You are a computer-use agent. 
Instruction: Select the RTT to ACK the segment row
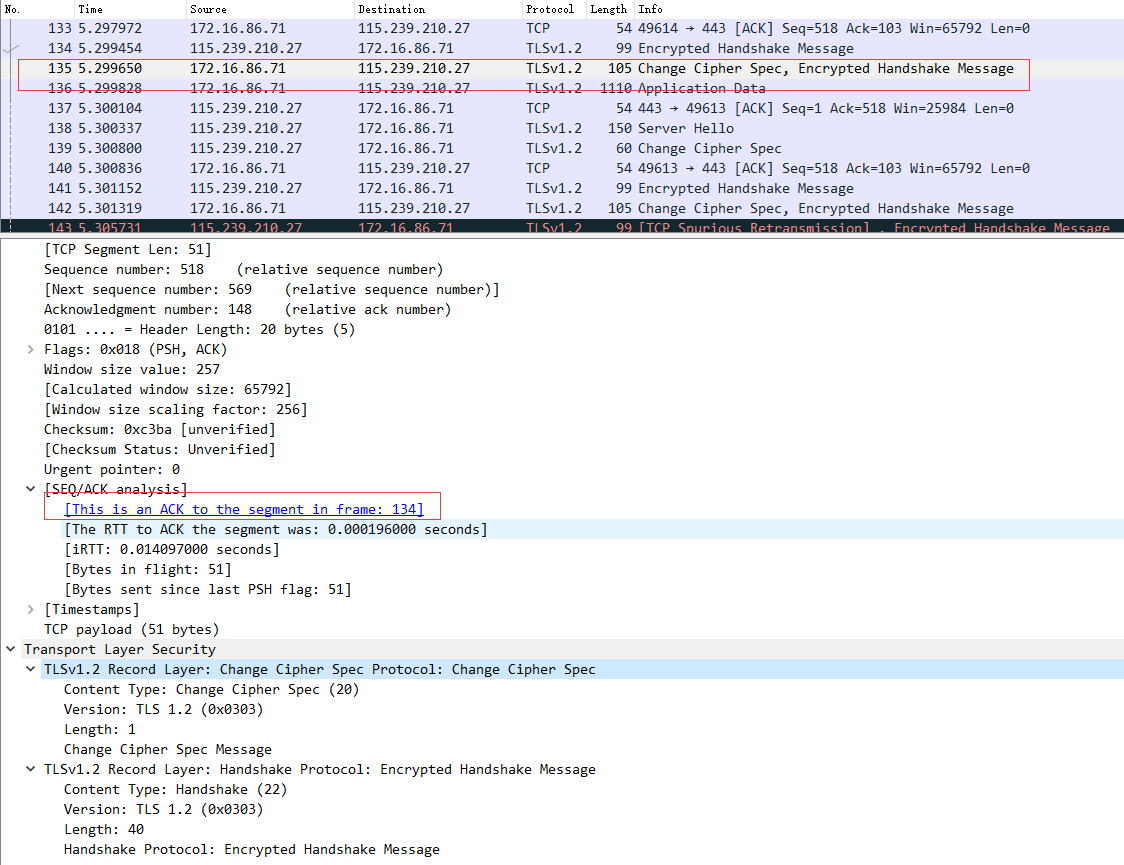[x=276, y=530]
